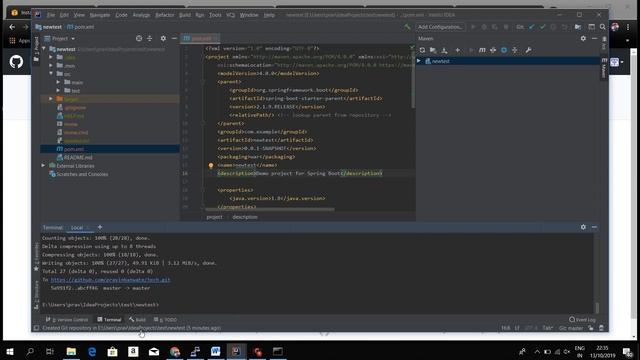Select pom.xml editor tab
Viewport: 640px width, 360px height.
pos(200,38)
